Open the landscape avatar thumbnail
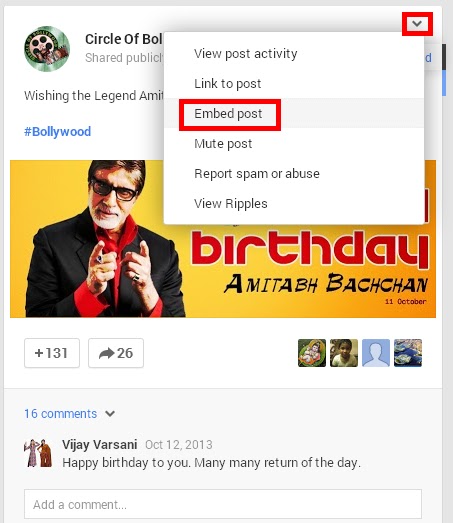Screen dimensions: 453x523 (408, 353)
